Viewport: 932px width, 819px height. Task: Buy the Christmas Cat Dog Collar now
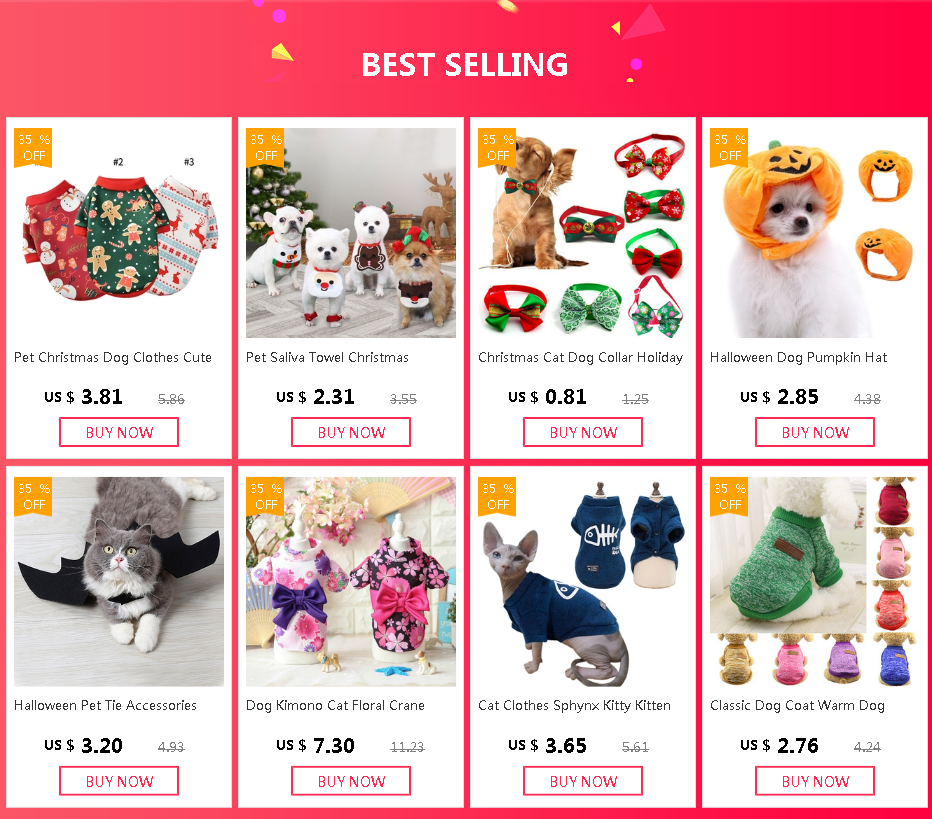point(582,432)
